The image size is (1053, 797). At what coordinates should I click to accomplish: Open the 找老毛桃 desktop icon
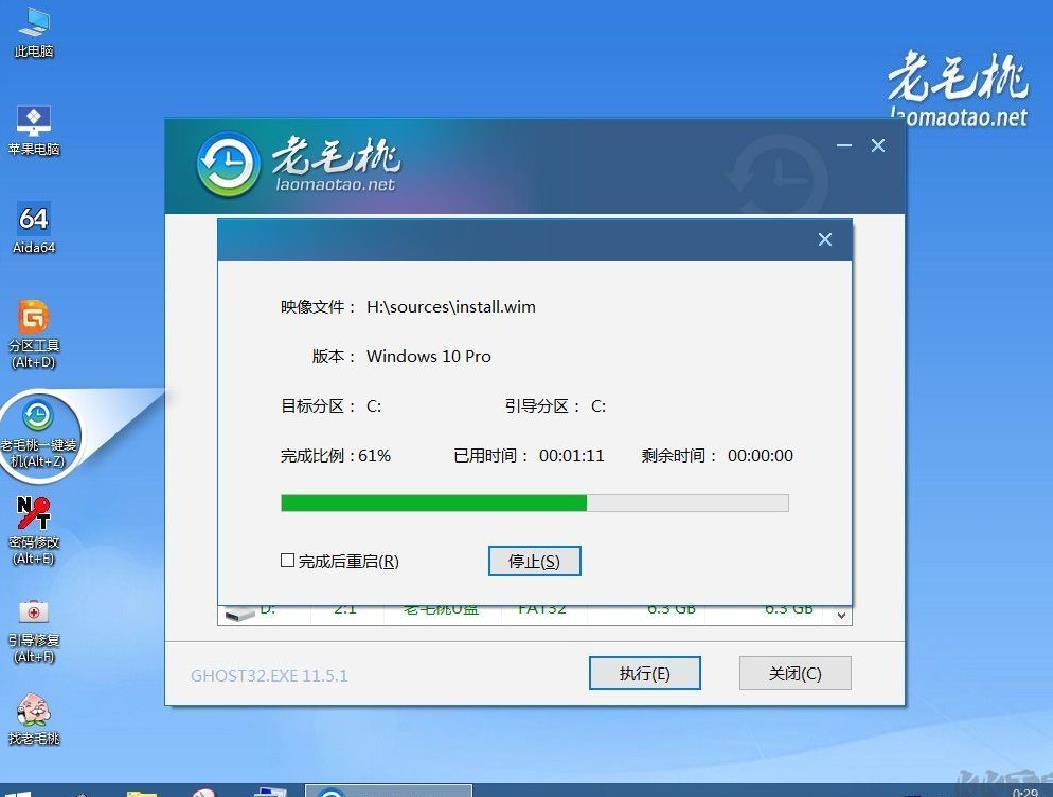point(34,720)
